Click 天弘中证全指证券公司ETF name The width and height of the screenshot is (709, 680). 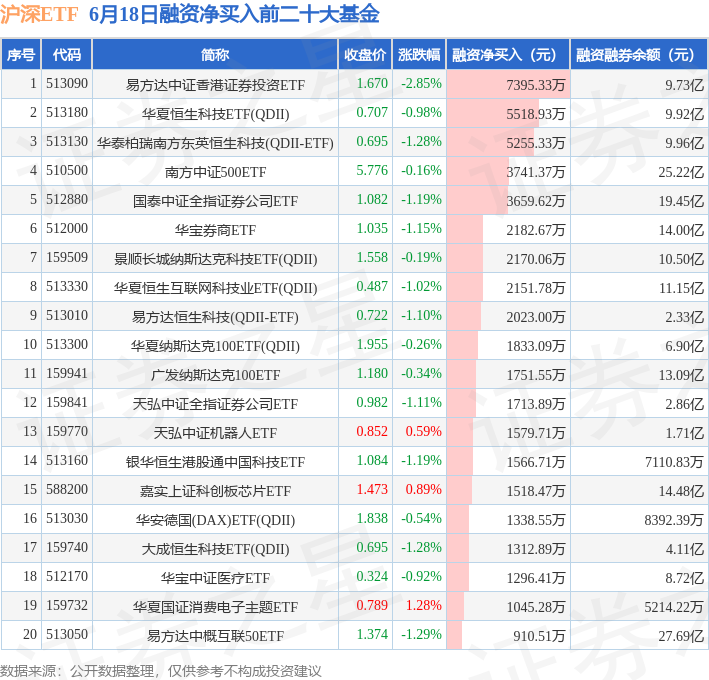click(x=215, y=403)
